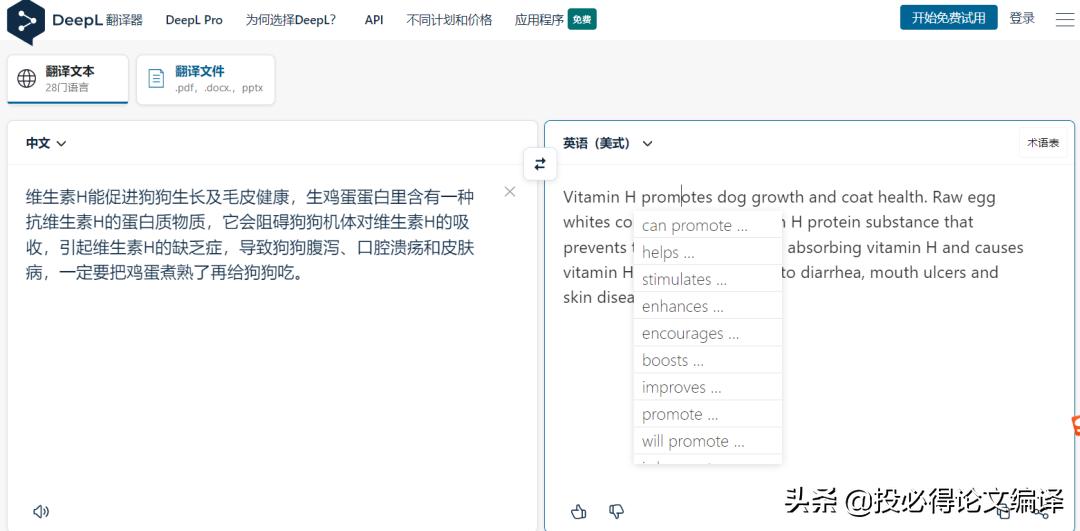Give the translation a thumbs up
Screen dimensions: 1080x531
pyautogui.click(x=578, y=512)
